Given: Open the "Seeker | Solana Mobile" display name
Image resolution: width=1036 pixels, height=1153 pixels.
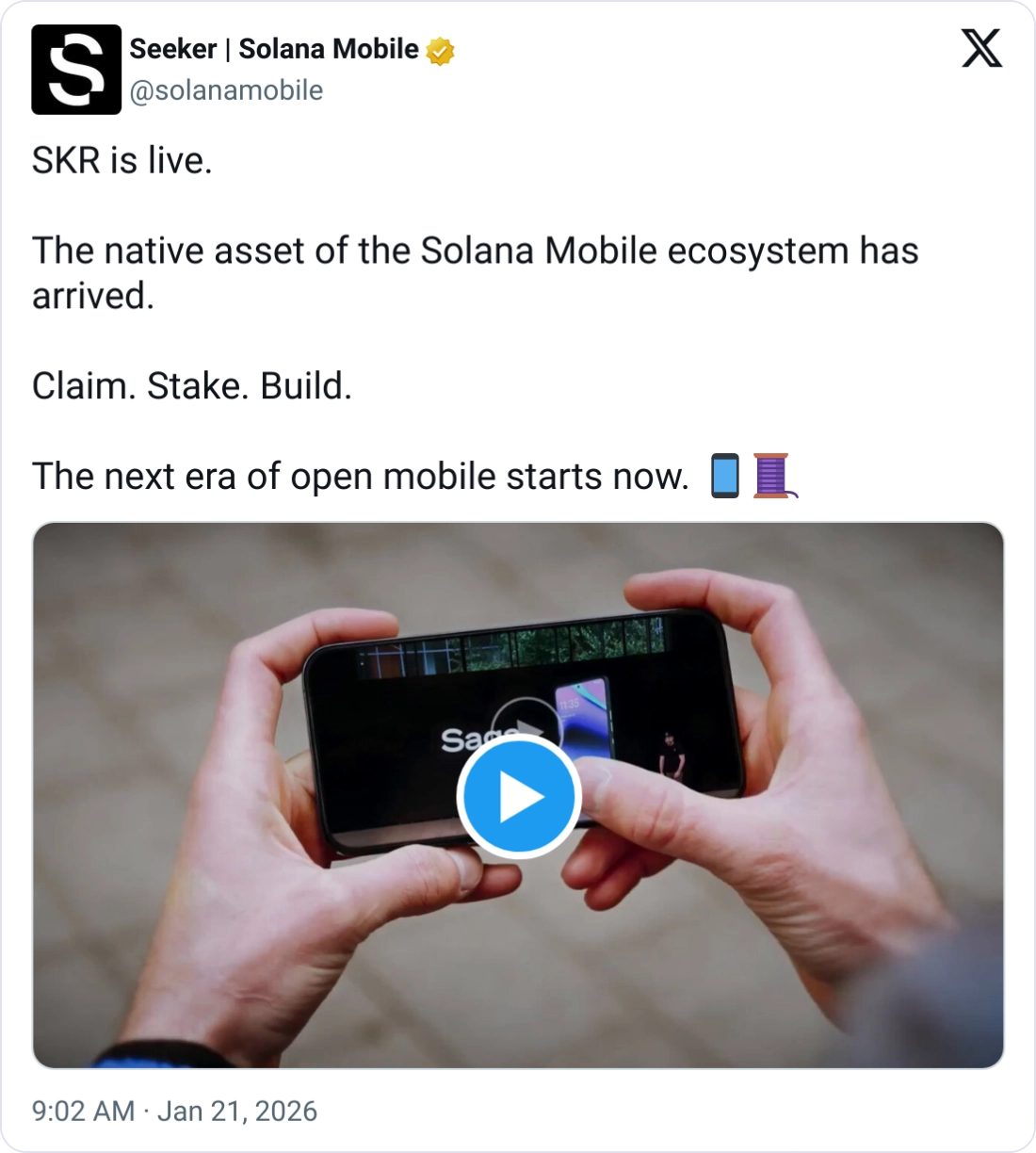Looking at the screenshot, I should point(273,49).
